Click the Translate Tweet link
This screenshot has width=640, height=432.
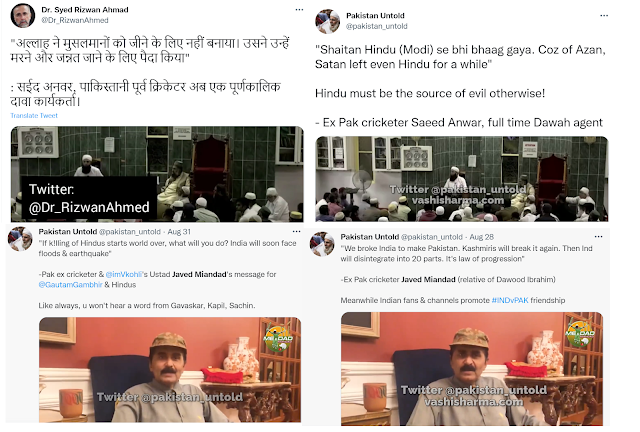pyautogui.click(x=34, y=116)
